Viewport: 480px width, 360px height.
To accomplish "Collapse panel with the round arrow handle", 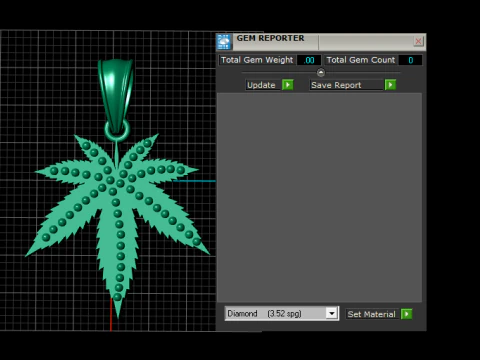I will click(x=321, y=72).
